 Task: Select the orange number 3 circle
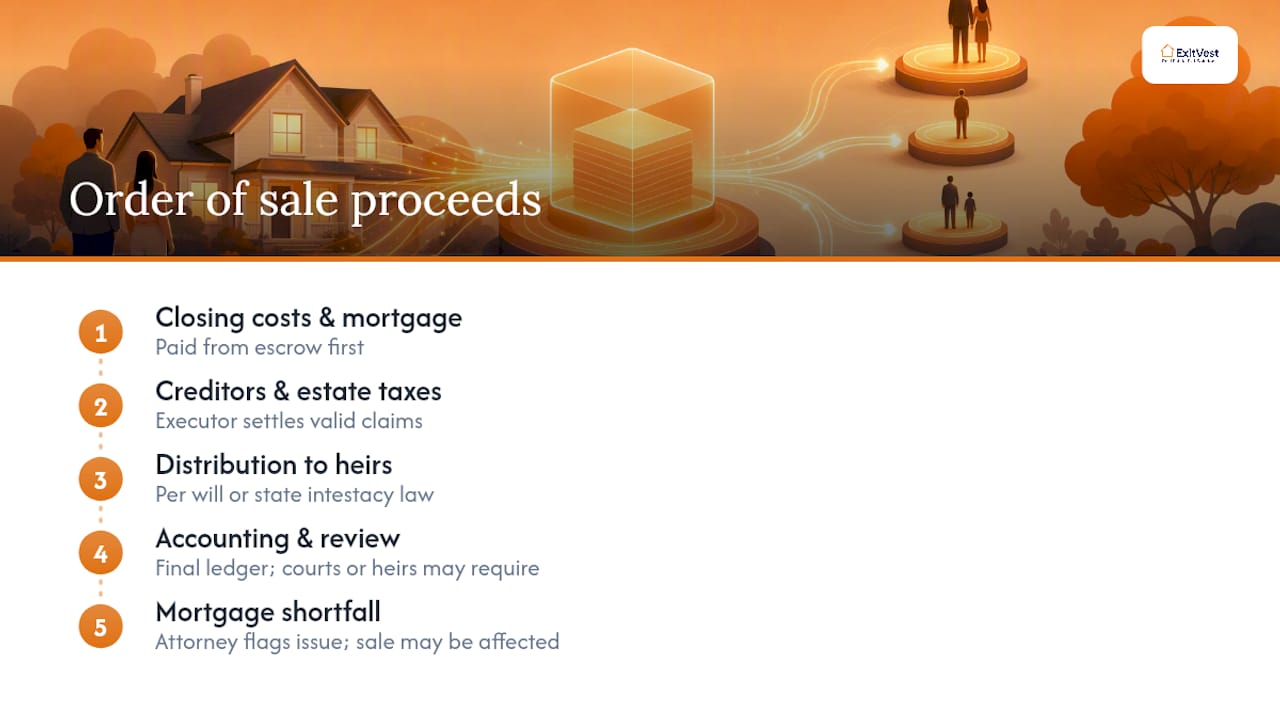coord(101,480)
